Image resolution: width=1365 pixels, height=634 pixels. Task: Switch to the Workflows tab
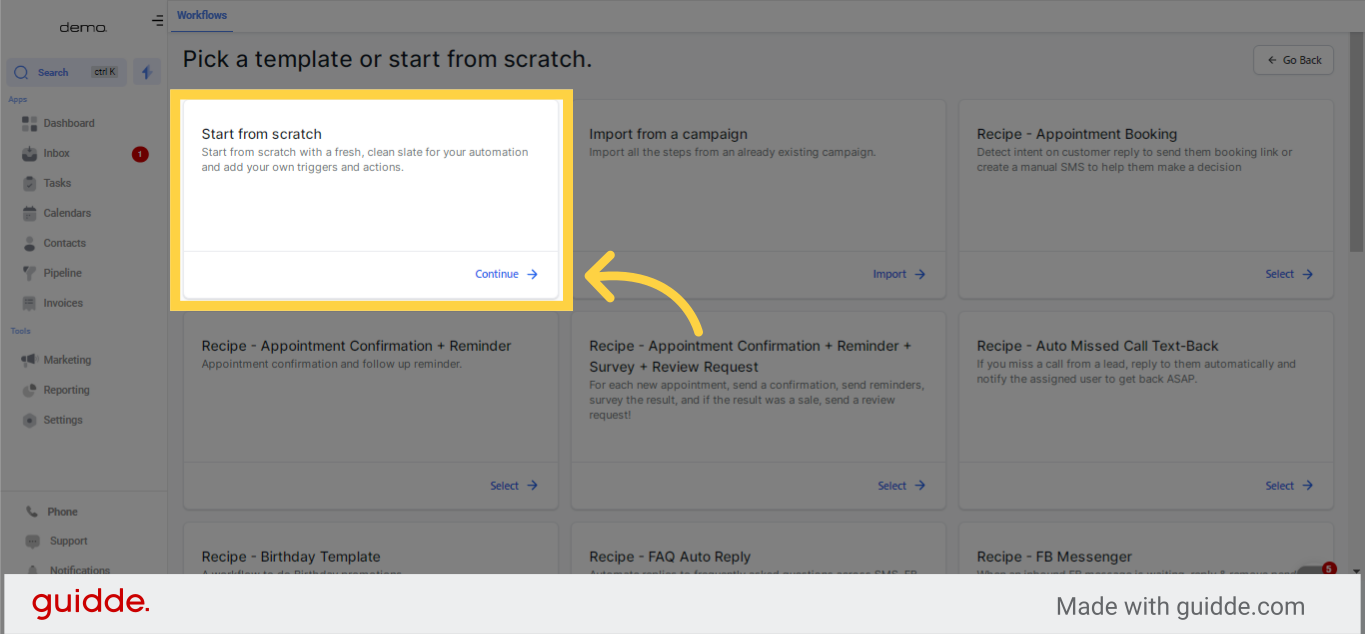click(201, 15)
